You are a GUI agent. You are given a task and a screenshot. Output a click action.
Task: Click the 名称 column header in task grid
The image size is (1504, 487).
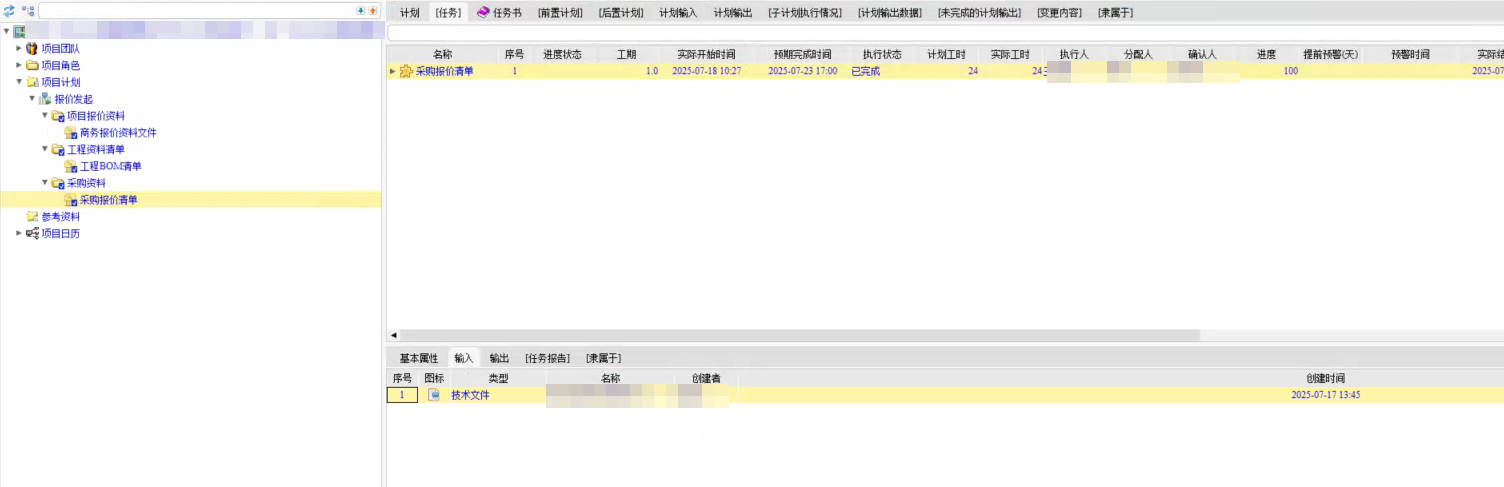point(443,54)
